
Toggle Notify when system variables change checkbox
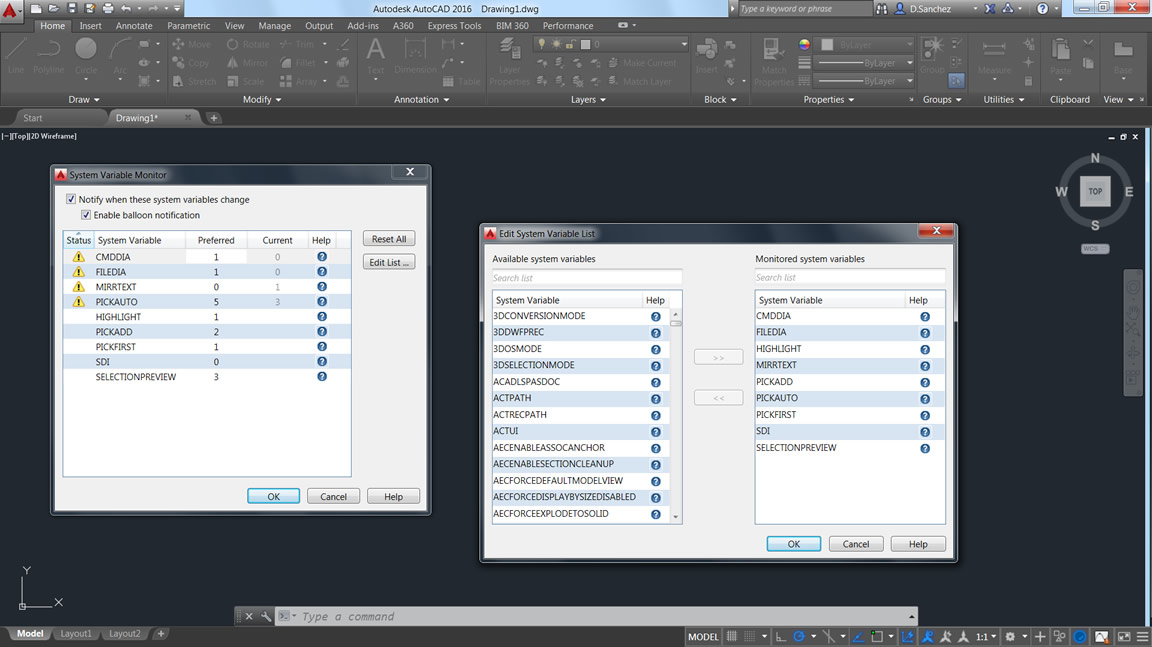(71, 200)
